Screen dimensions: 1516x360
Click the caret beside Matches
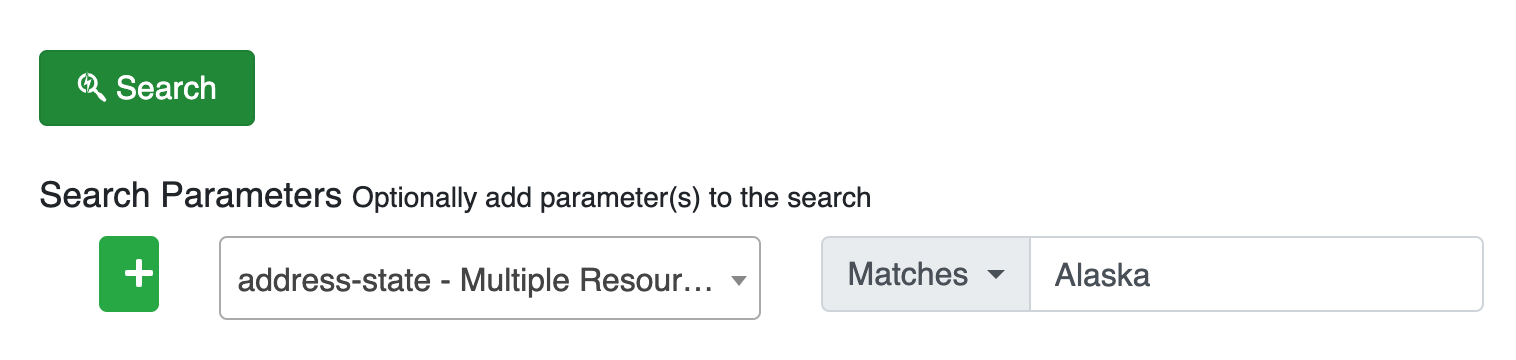(x=995, y=275)
